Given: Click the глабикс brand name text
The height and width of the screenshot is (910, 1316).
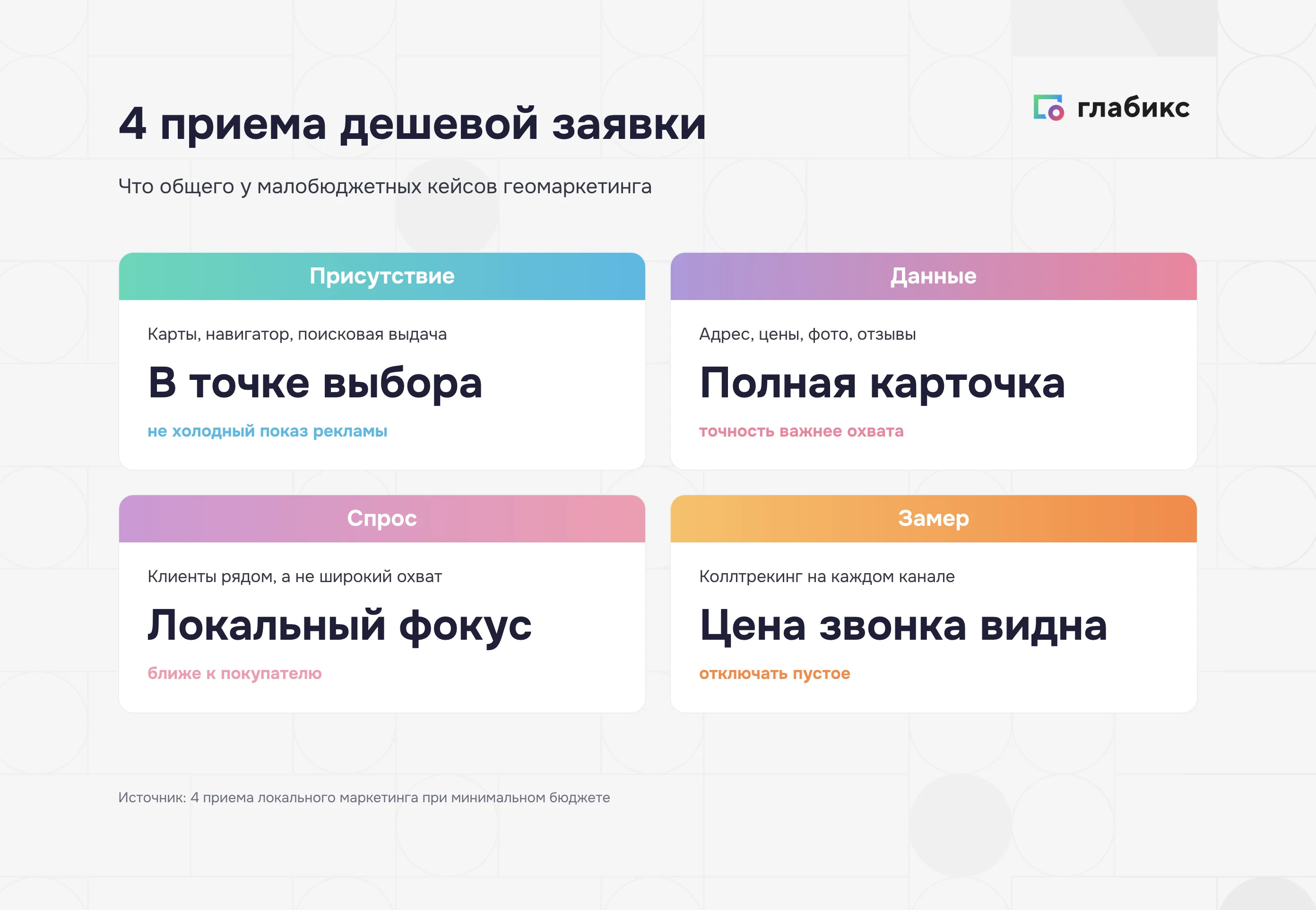Looking at the screenshot, I should [x=1133, y=107].
